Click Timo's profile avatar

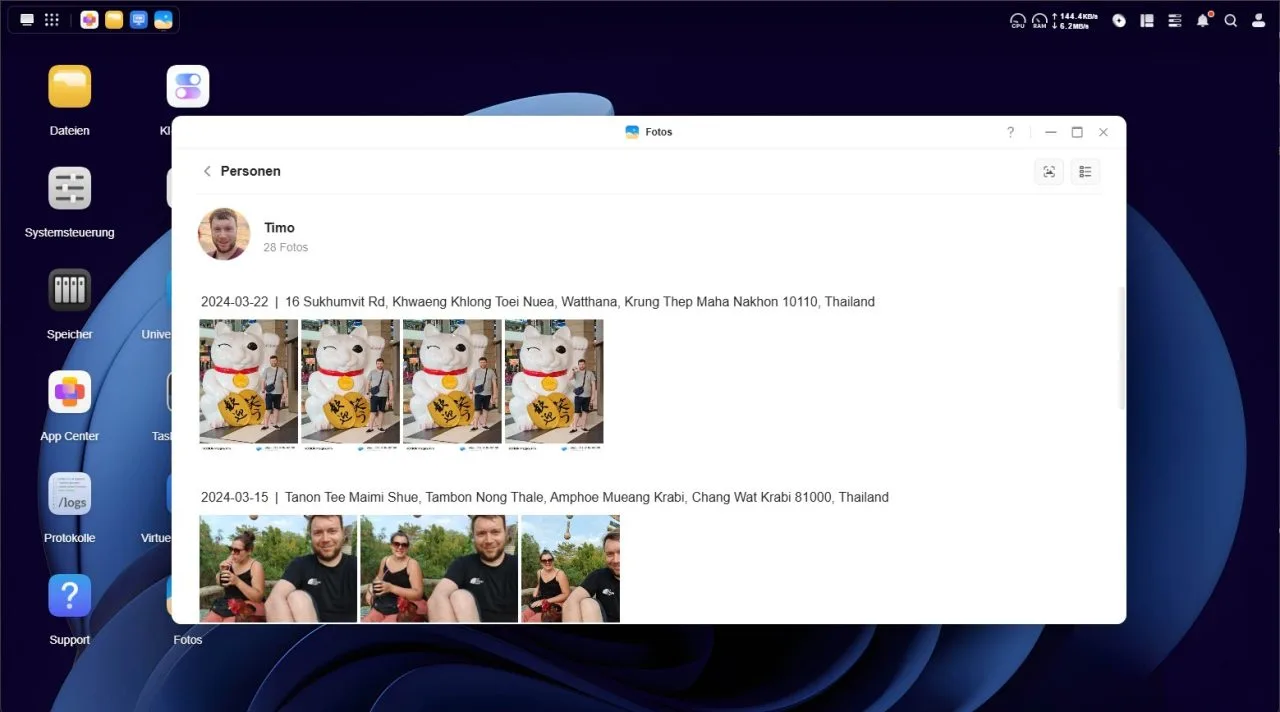(x=225, y=234)
